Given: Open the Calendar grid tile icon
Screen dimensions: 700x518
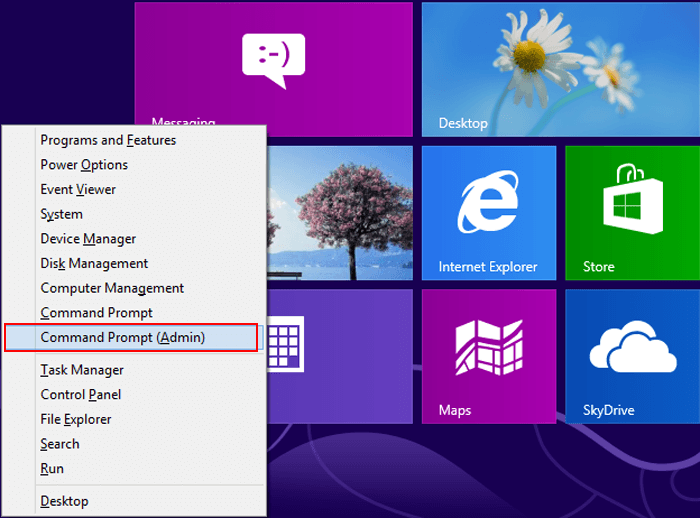Looking at the screenshot, I should (x=286, y=344).
